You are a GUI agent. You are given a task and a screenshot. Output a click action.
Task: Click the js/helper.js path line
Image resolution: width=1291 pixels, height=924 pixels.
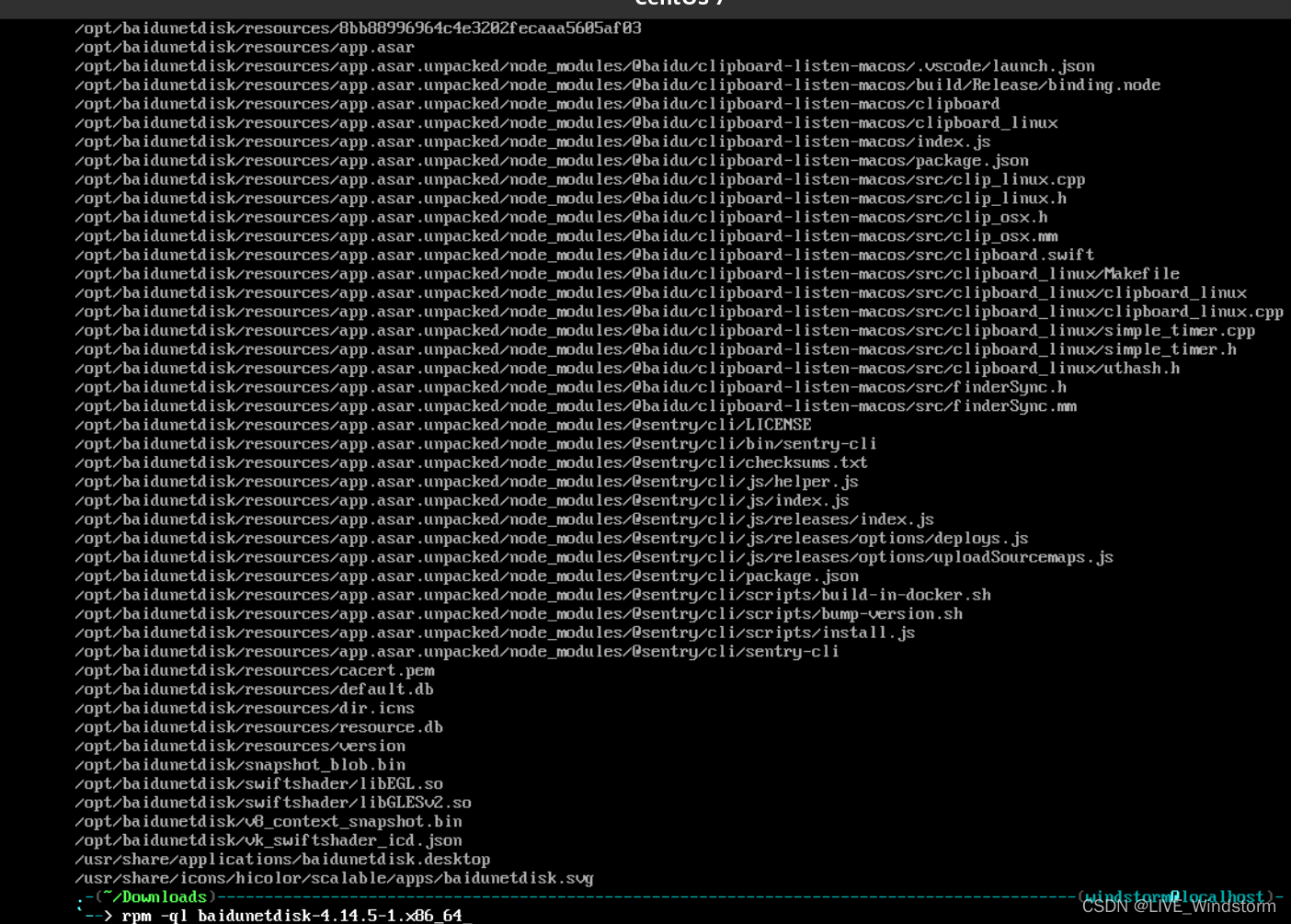(467, 482)
